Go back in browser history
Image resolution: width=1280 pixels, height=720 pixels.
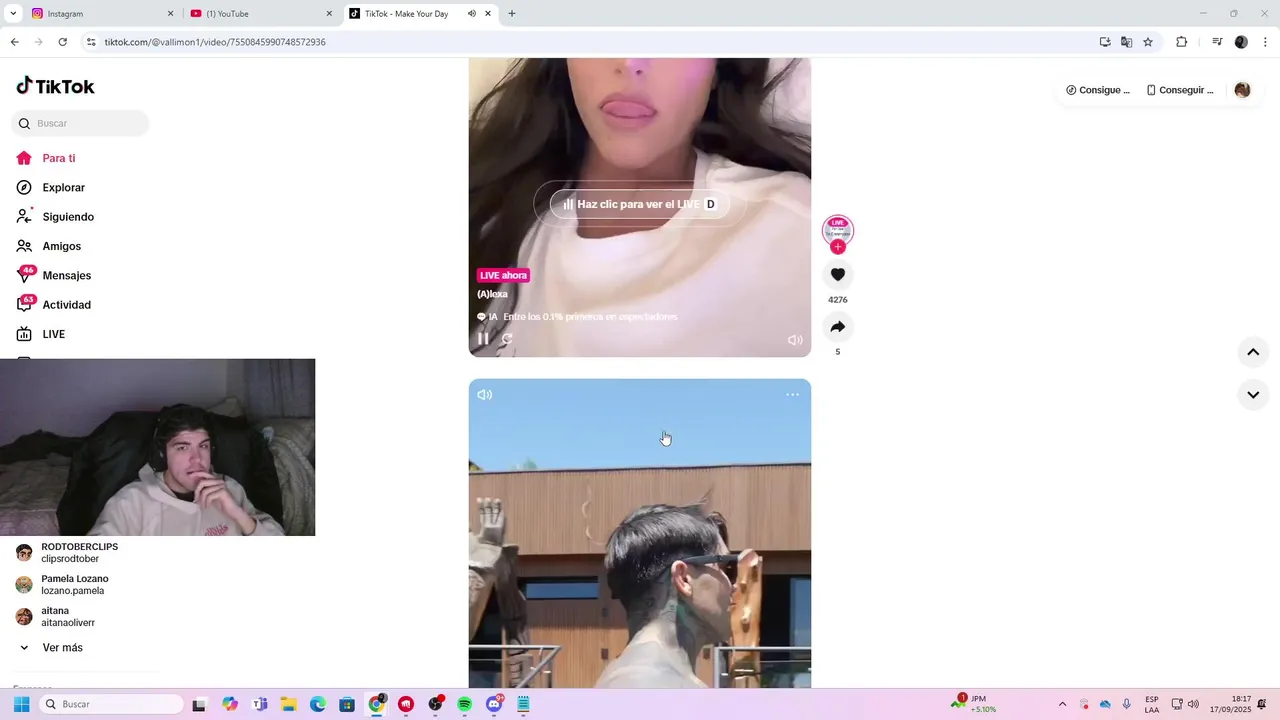click(x=14, y=42)
